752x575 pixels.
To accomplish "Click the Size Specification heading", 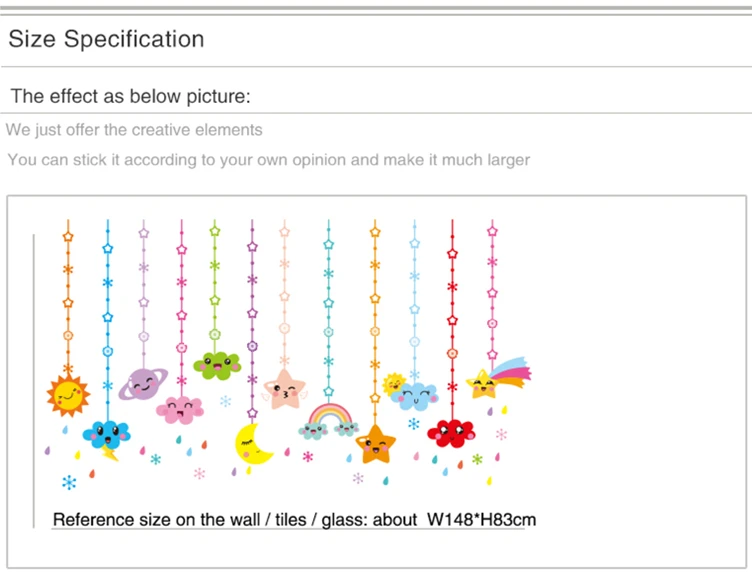I will click(106, 39).
